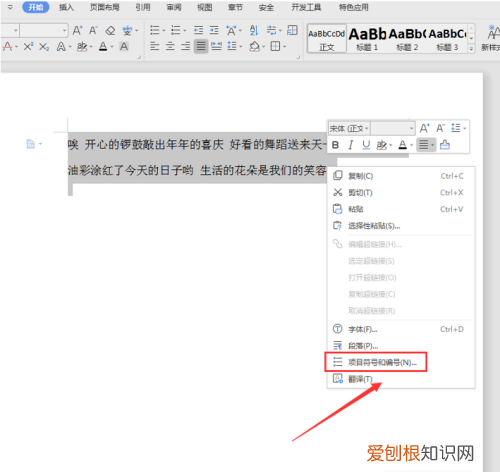
Task: Click the increase indent icon
Action: [214, 30]
